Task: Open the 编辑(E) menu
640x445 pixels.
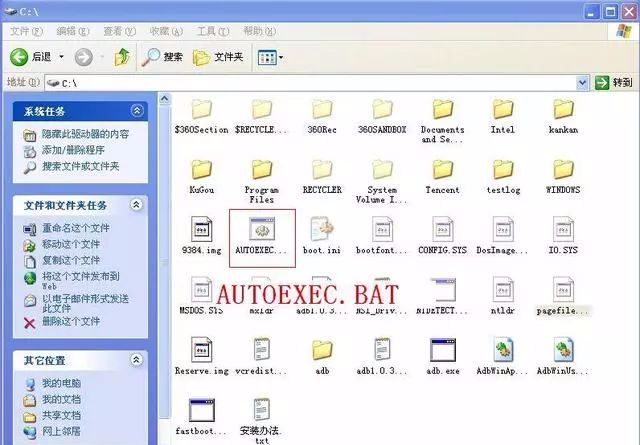Action: click(x=73, y=31)
